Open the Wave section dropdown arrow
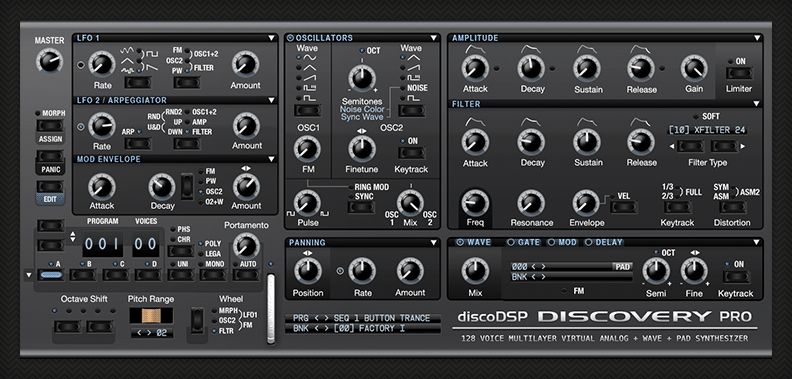The height and width of the screenshot is (379, 792). pos(756,243)
